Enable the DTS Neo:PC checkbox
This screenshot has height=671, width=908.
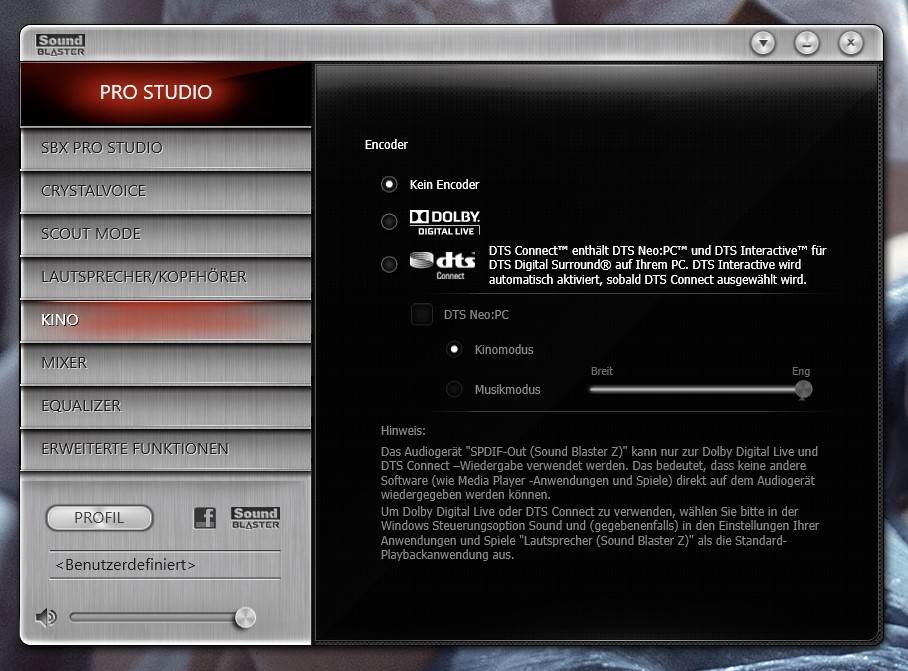click(x=422, y=314)
